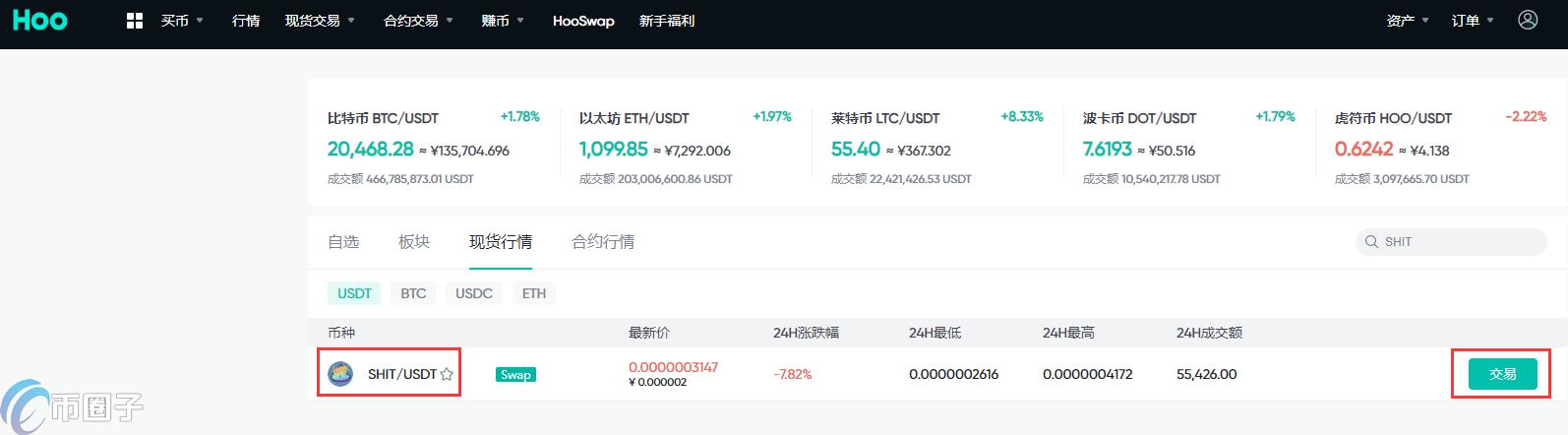Expand the 合约交易 dropdown
Image resolution: width=1568 pixels, height=435 pixels.
click(x=418, y=21)
